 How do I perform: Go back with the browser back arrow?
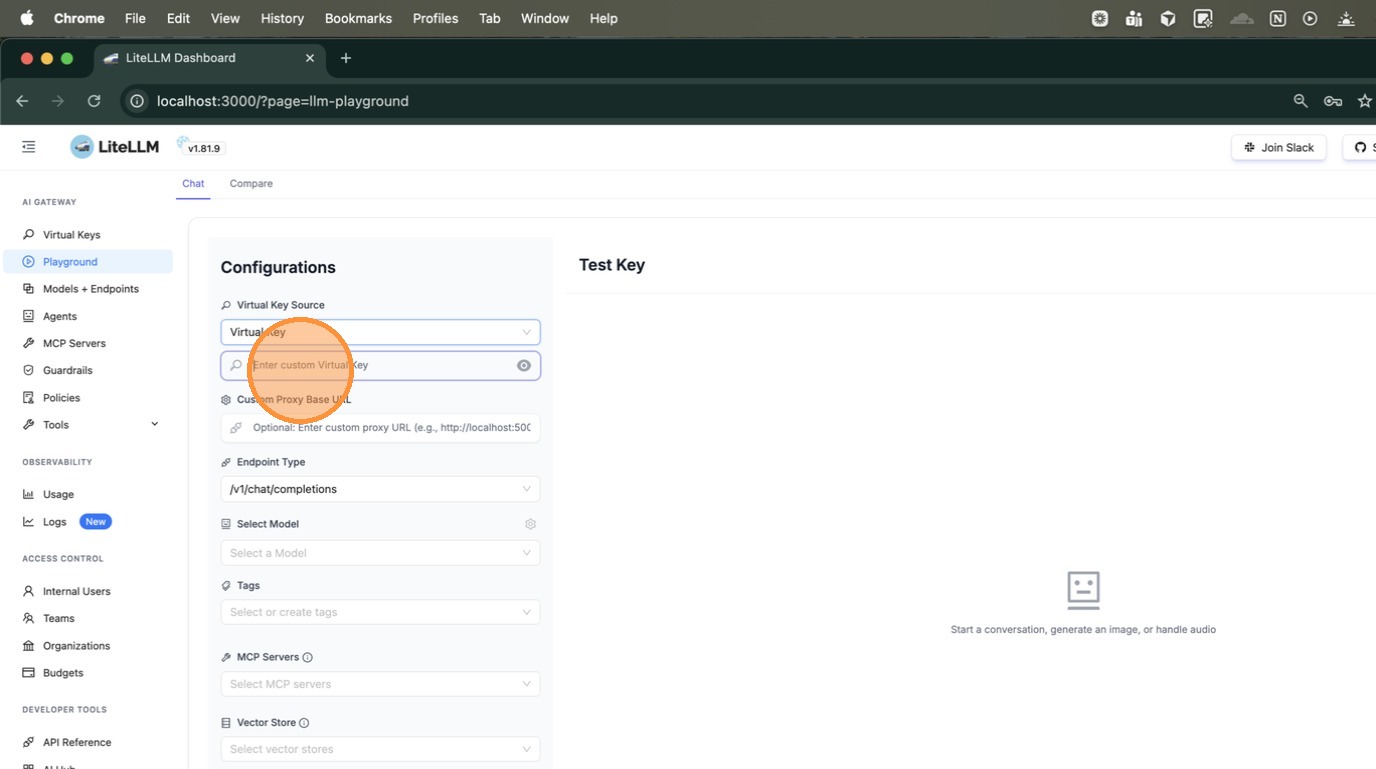point(22,101)
